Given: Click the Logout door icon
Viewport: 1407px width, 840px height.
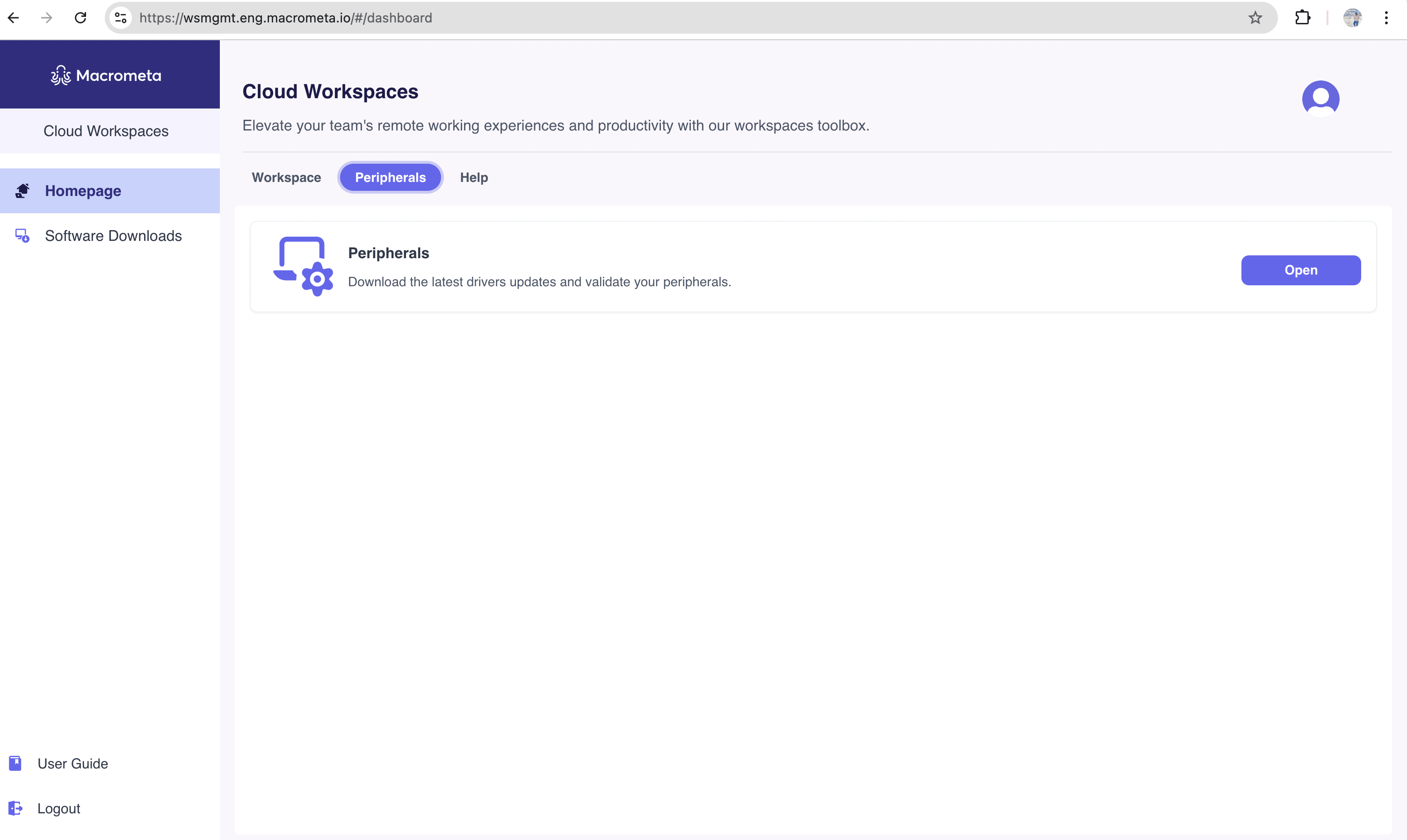Looking at the screenshot, I should tap(15, 808).
